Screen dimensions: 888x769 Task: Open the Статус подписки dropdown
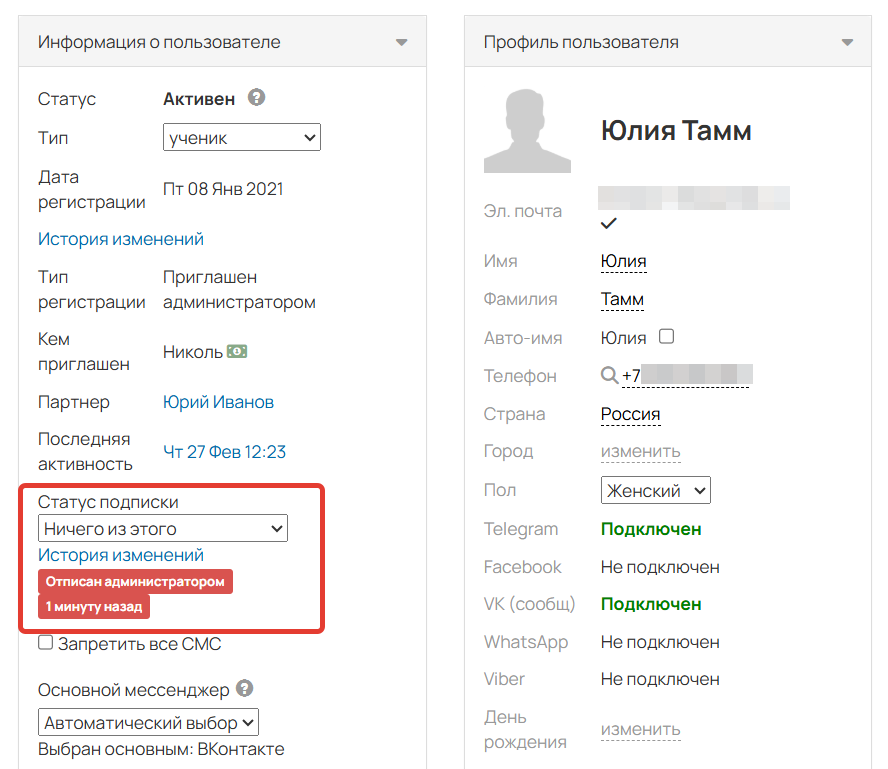(163, 528)
